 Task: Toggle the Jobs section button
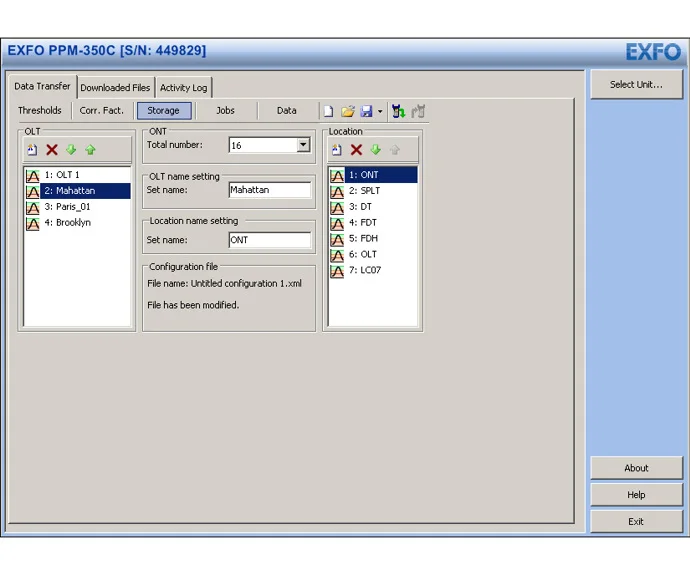point(225,110)
